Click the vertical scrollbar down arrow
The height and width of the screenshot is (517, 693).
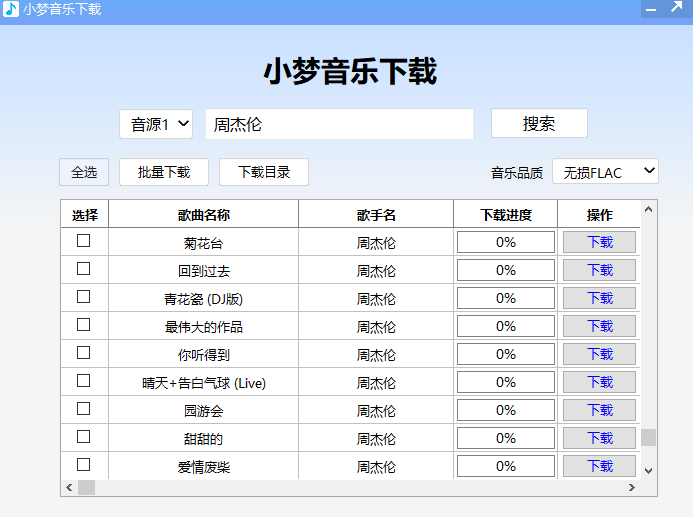click(648, 471)
